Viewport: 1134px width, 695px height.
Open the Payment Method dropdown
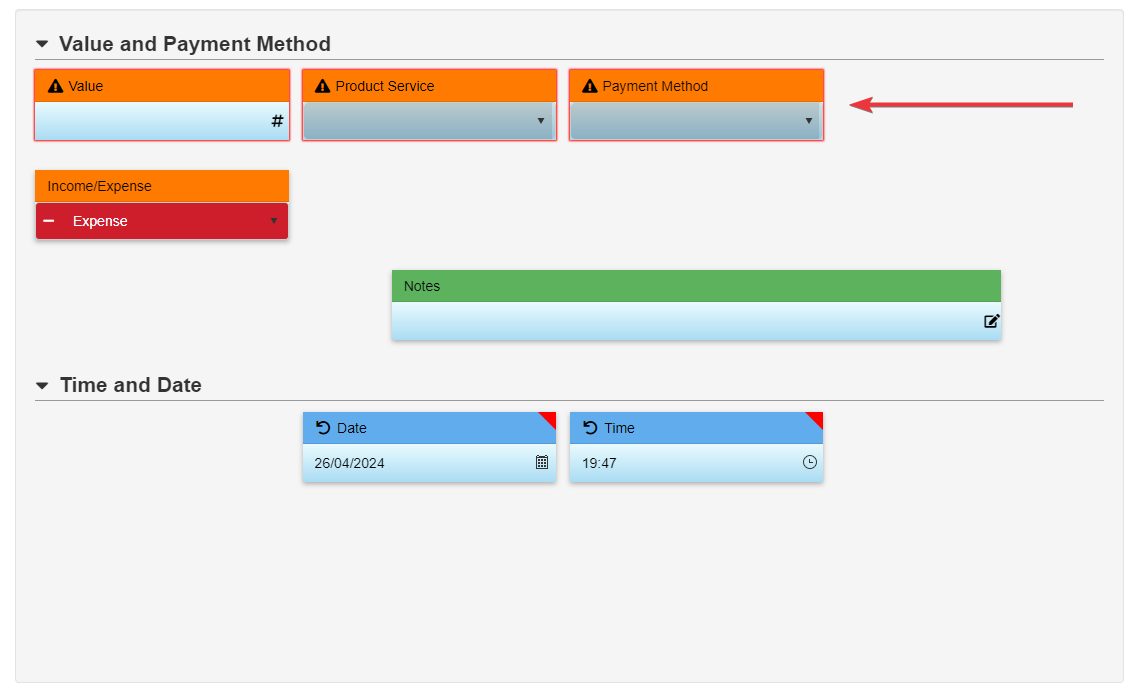click(696, 121)
